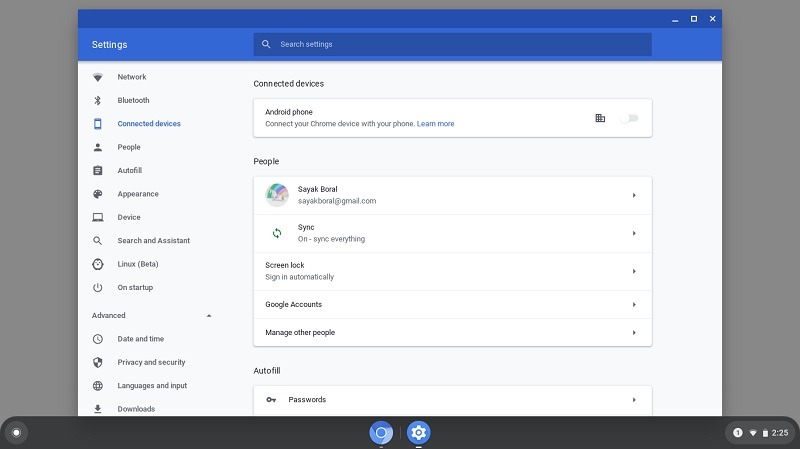The image size is (800, 449).
Task: Click the Advanced section label
Action: [109, 316]
